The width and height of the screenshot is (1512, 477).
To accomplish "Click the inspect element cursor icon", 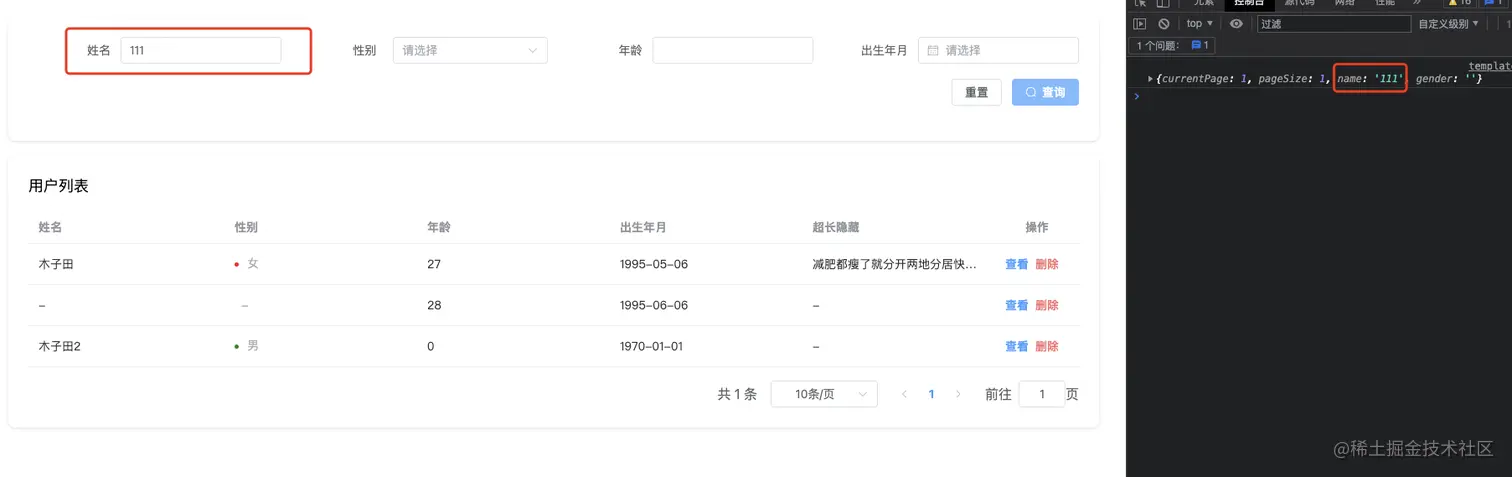I will tap(1140, 3).
